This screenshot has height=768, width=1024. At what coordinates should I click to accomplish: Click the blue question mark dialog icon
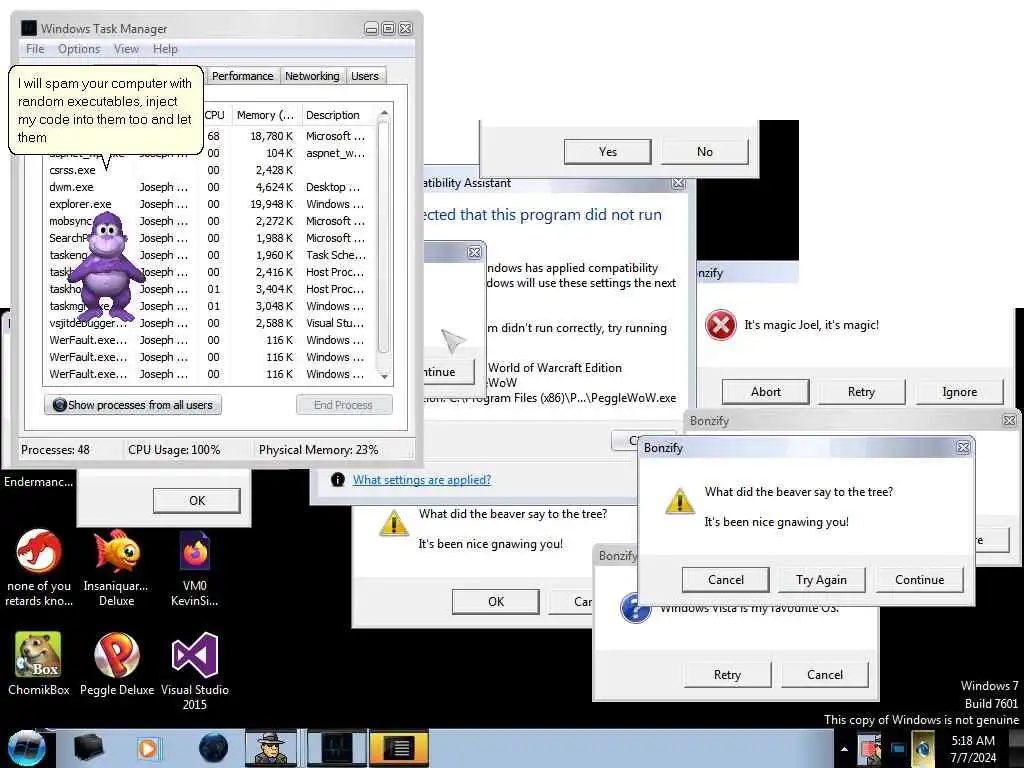[635, 609]
